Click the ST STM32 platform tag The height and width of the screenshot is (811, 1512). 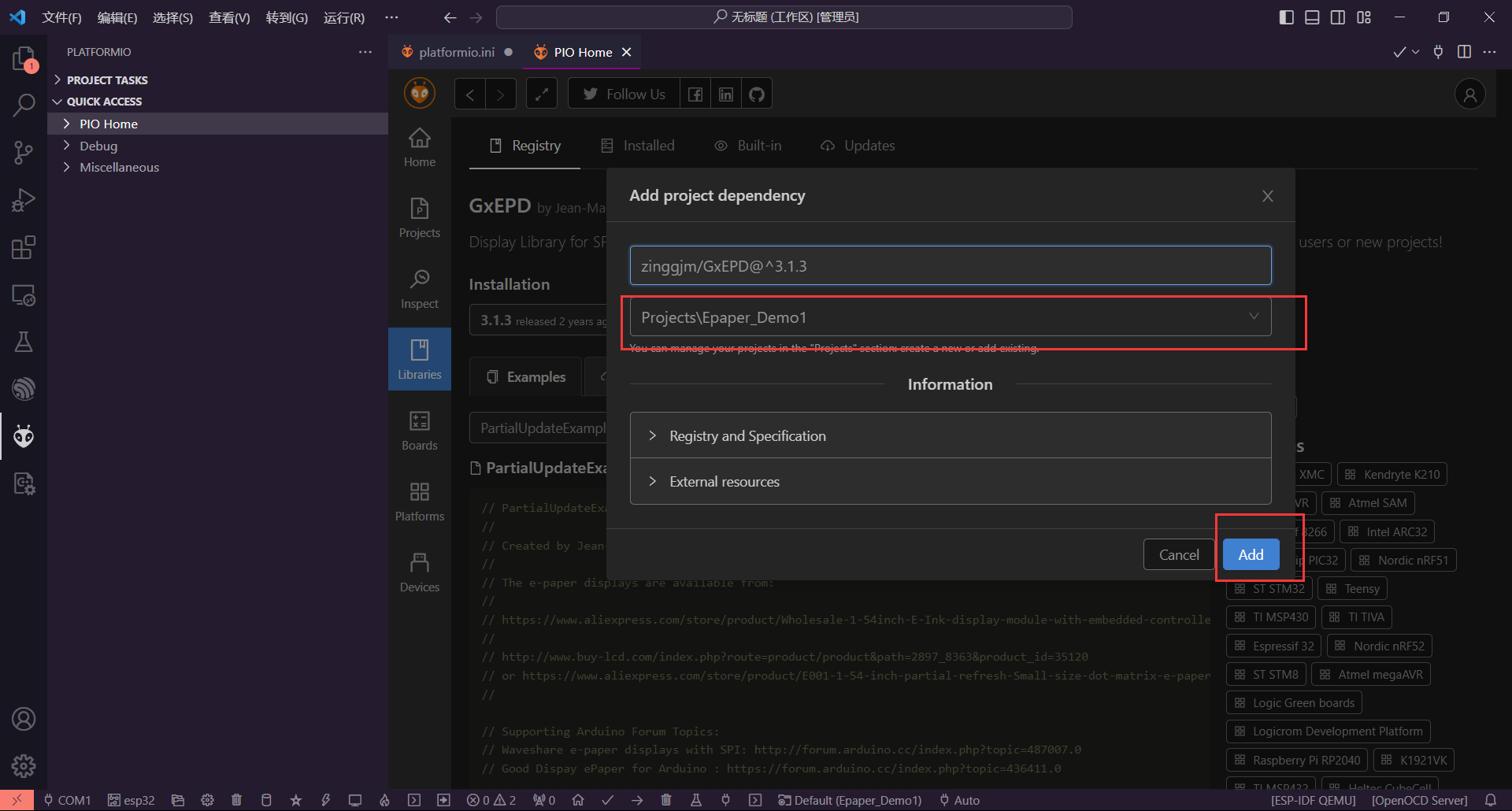[1269, 588]
